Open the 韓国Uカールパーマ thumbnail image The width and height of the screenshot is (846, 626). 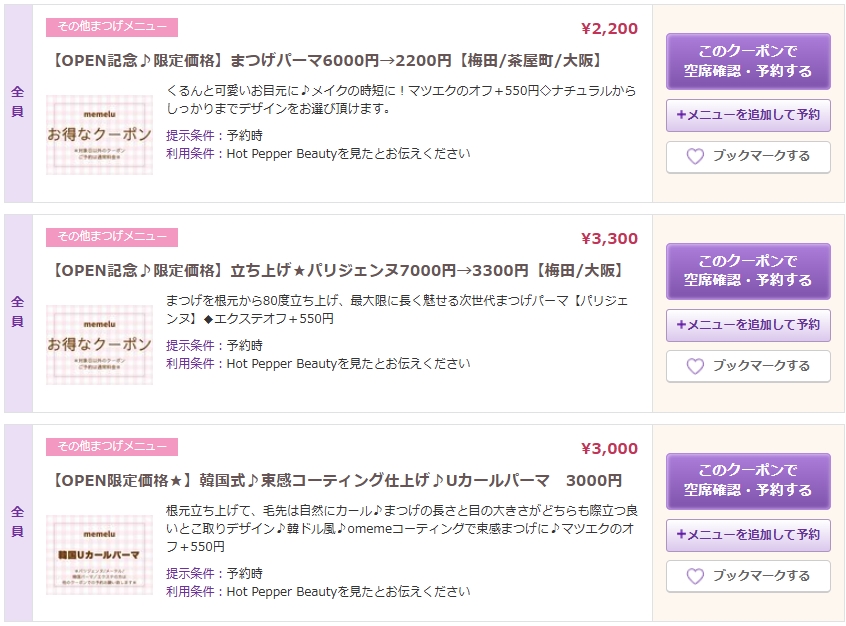99,555
